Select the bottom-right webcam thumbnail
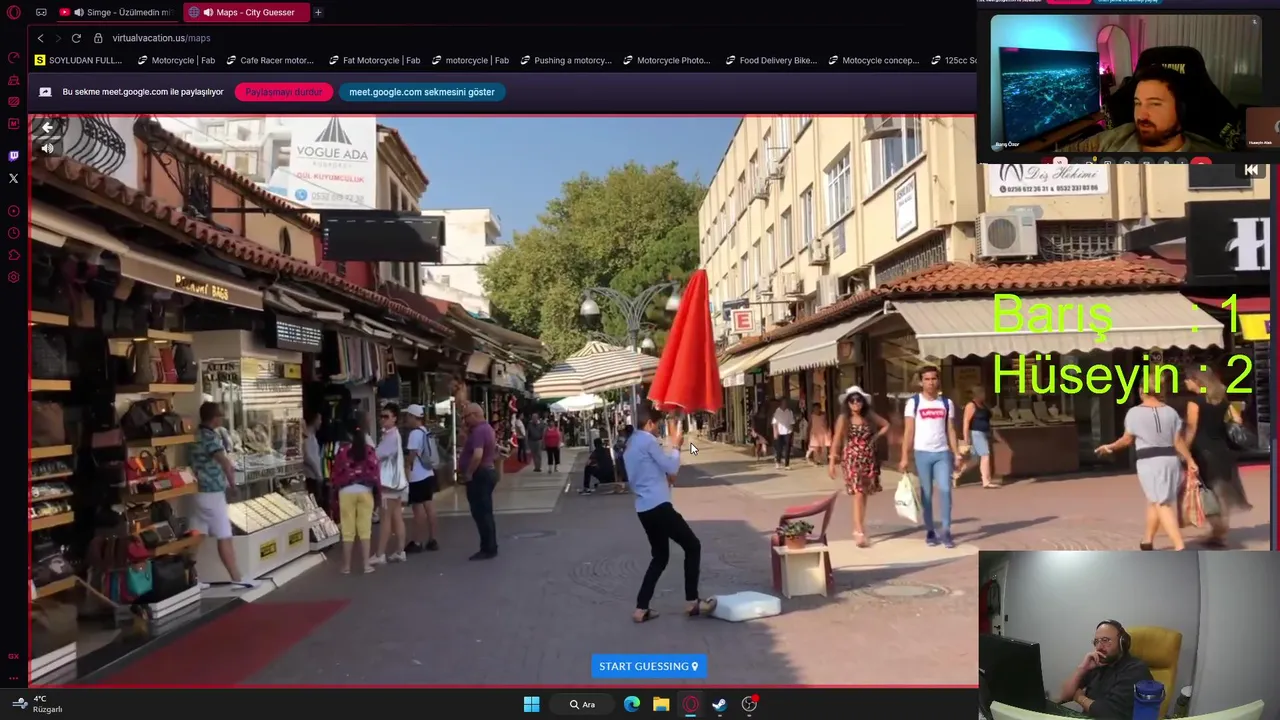 [x=1128, y=635]
